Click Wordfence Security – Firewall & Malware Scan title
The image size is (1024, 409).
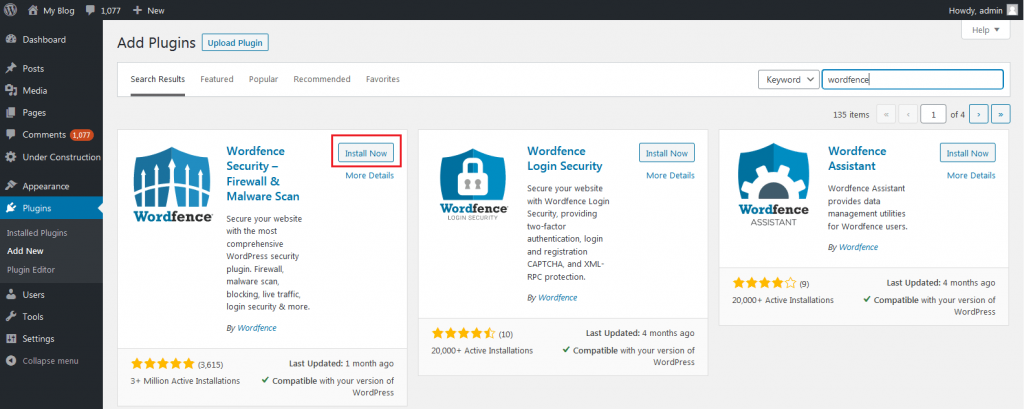click(263, 174)
